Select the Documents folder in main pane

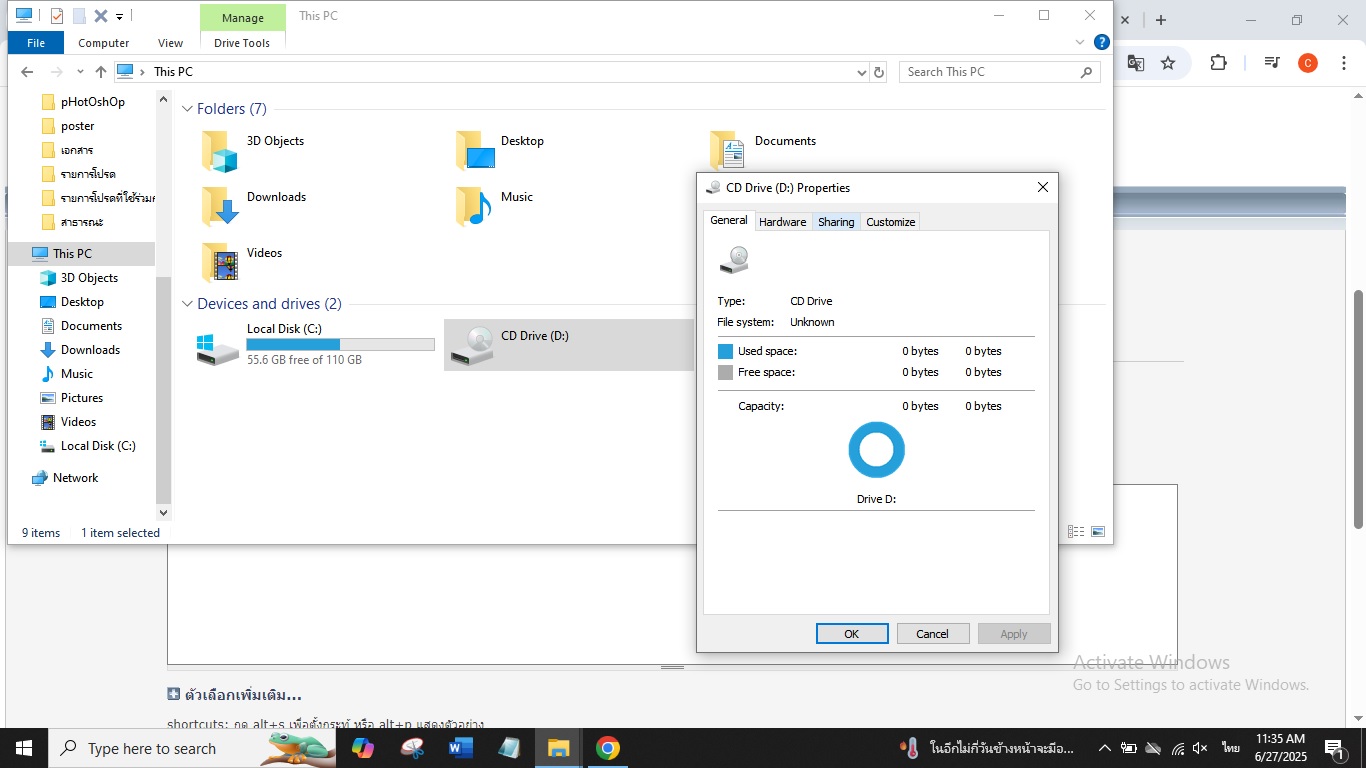coord(763,150)
